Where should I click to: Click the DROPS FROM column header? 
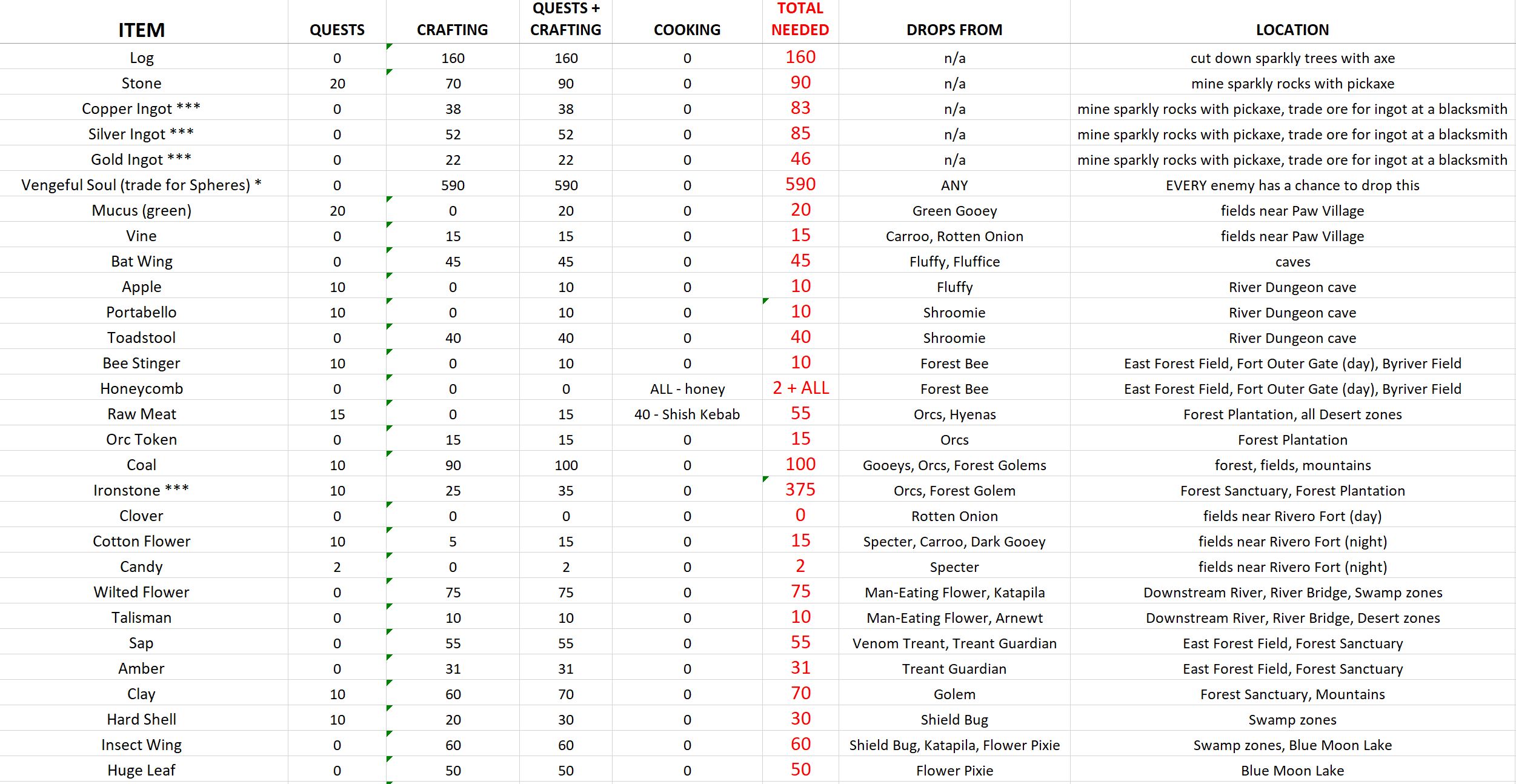954,30
